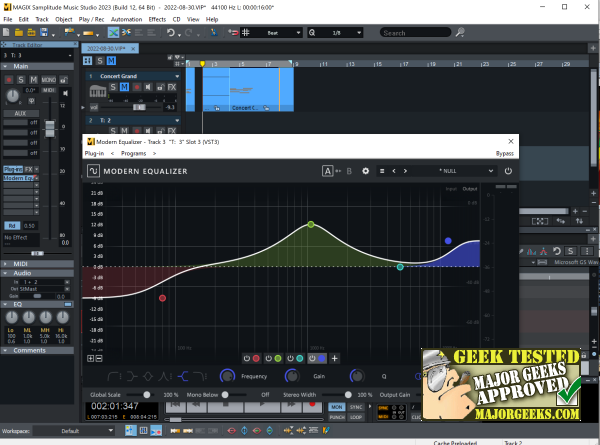Zoom out the EQ graph with minus box

tap(99, 359)
